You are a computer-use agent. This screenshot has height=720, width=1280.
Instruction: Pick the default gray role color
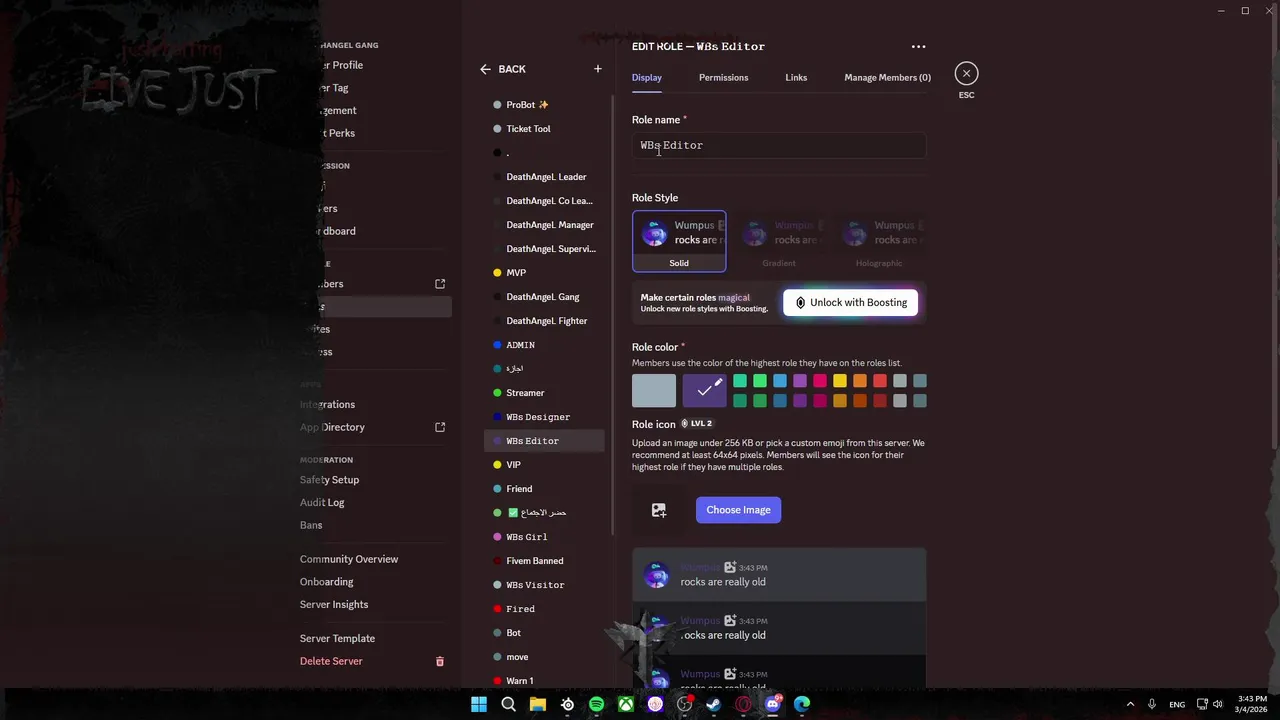click(654, 390)
